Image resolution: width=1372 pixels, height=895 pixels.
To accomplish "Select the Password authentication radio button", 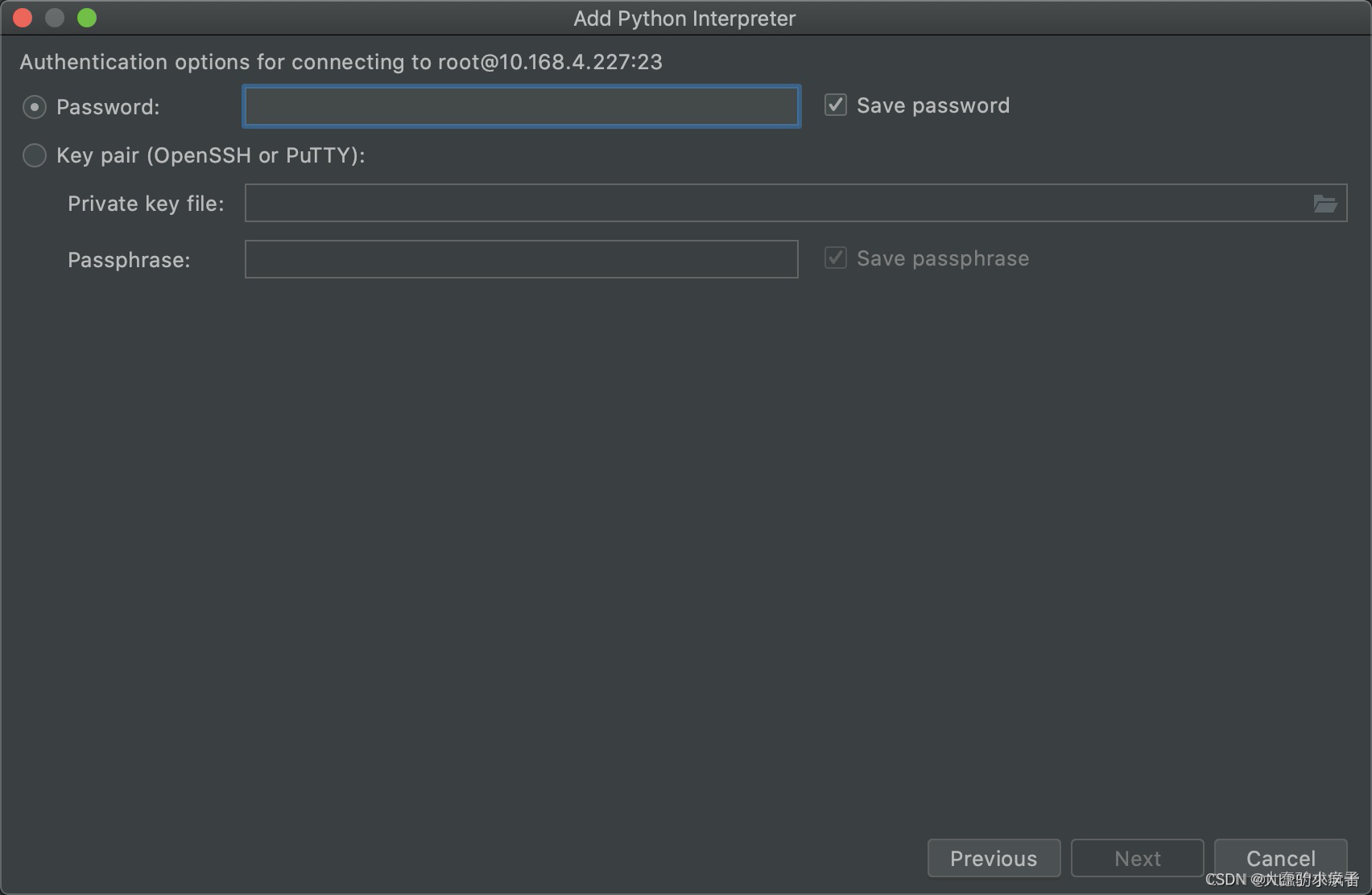I will (x=35, y=106).
